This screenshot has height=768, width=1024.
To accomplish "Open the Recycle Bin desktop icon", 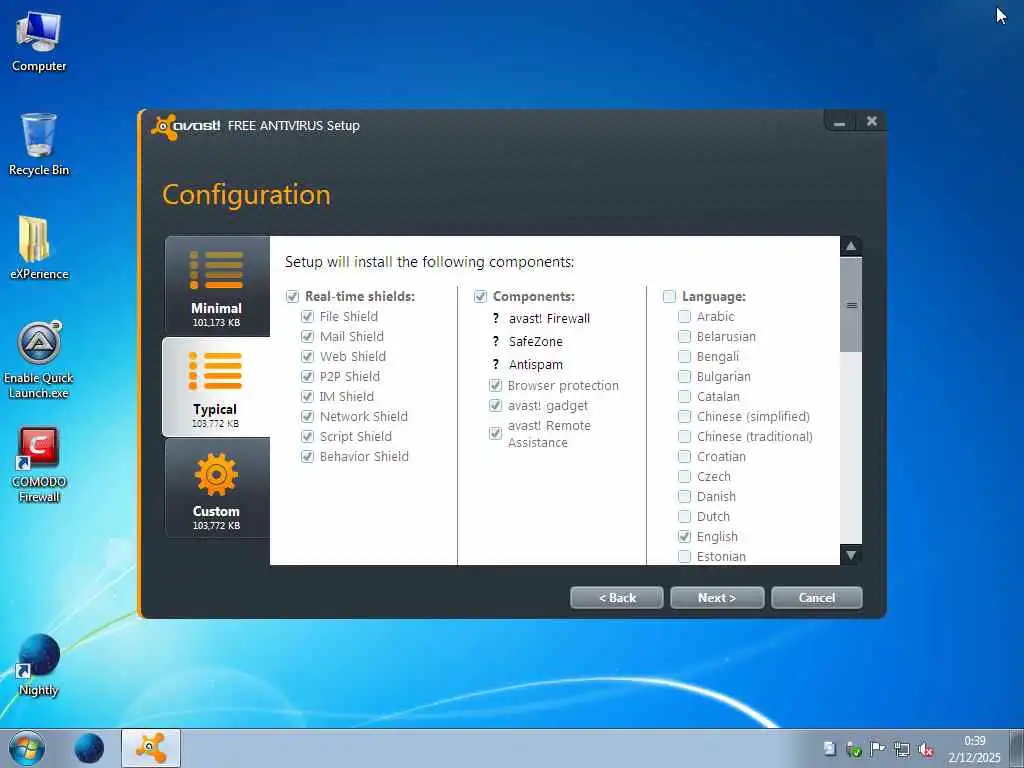I will point(39,144).
